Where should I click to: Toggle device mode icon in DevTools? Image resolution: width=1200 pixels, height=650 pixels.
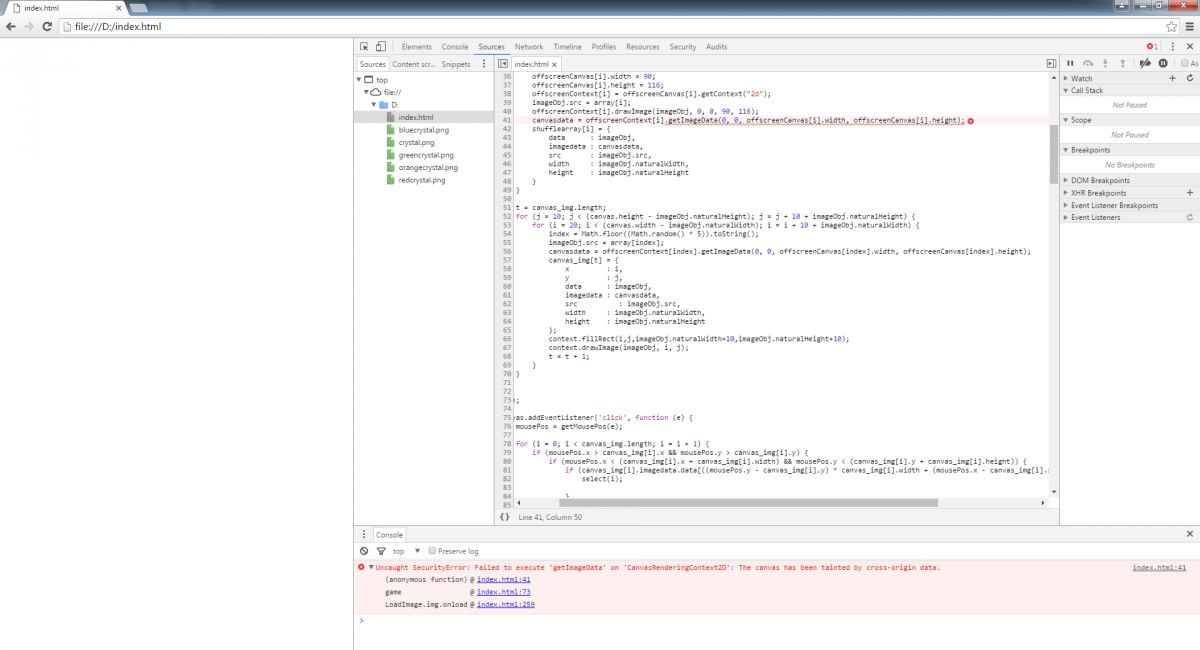coord(381,47)
